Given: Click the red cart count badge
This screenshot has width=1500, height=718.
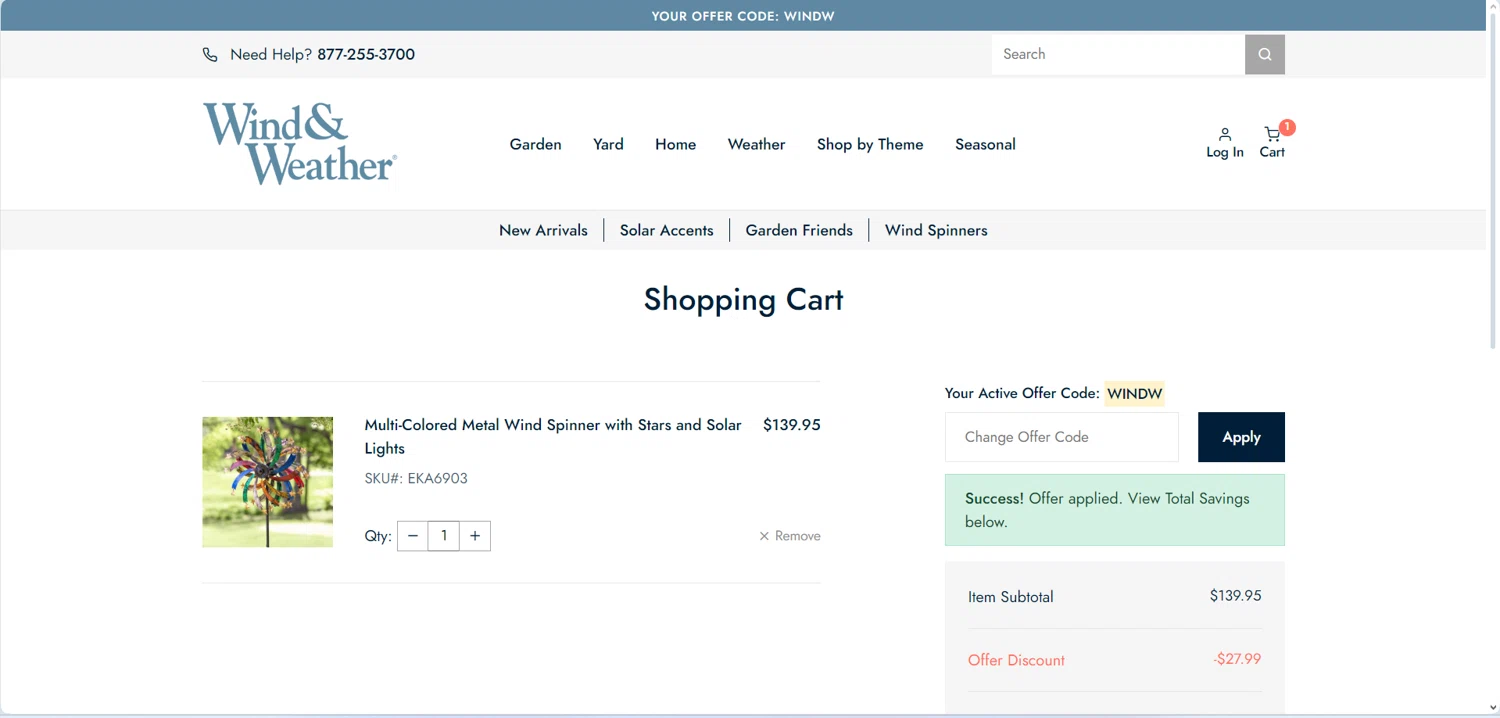Looking at the screenshot, I should coord(1287,127).
